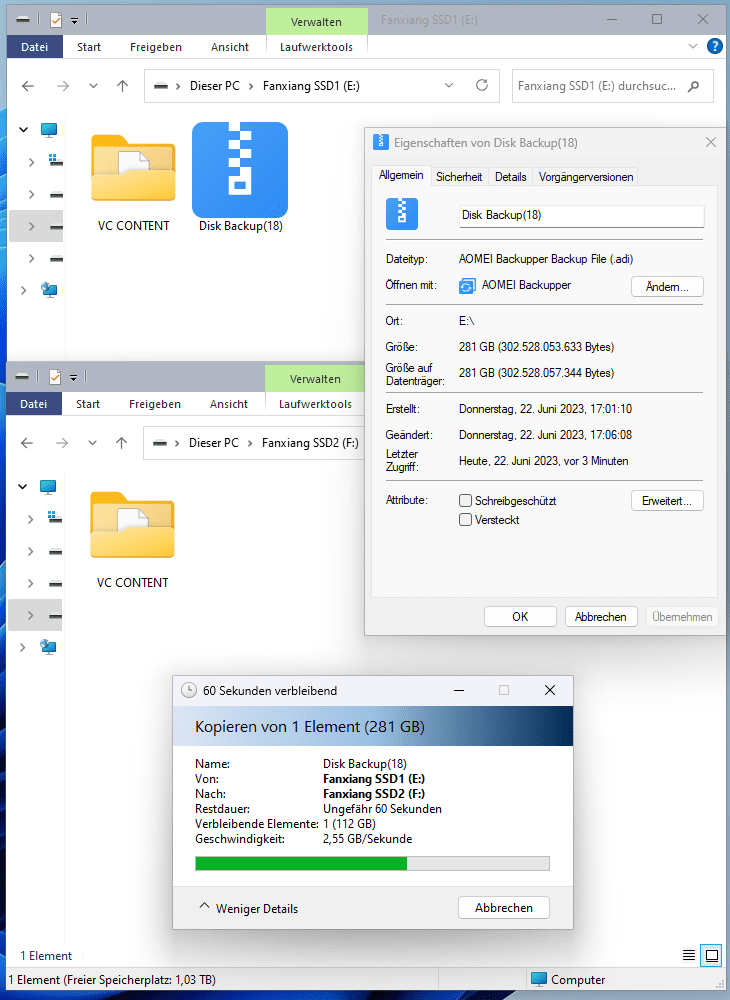Select This PC icon in E: navigation pane
Screen dimensions: 730x1000
(49, 129)
